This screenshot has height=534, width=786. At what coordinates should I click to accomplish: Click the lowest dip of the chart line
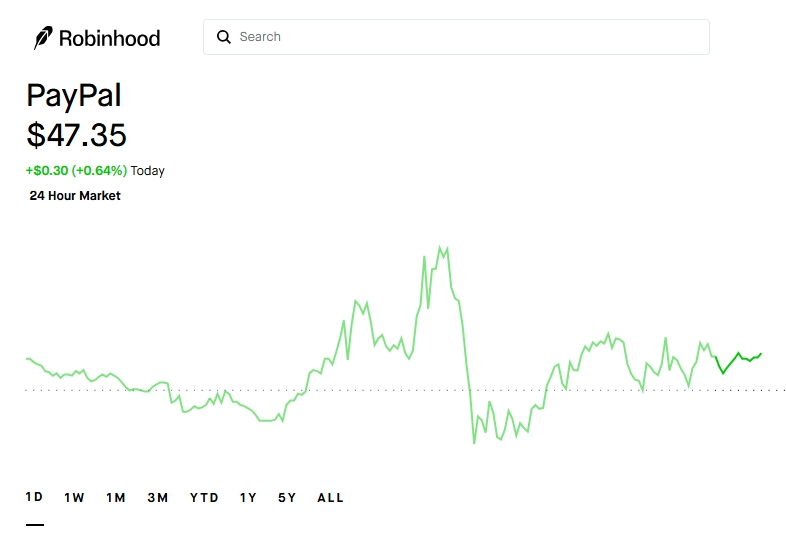(474, 442)
